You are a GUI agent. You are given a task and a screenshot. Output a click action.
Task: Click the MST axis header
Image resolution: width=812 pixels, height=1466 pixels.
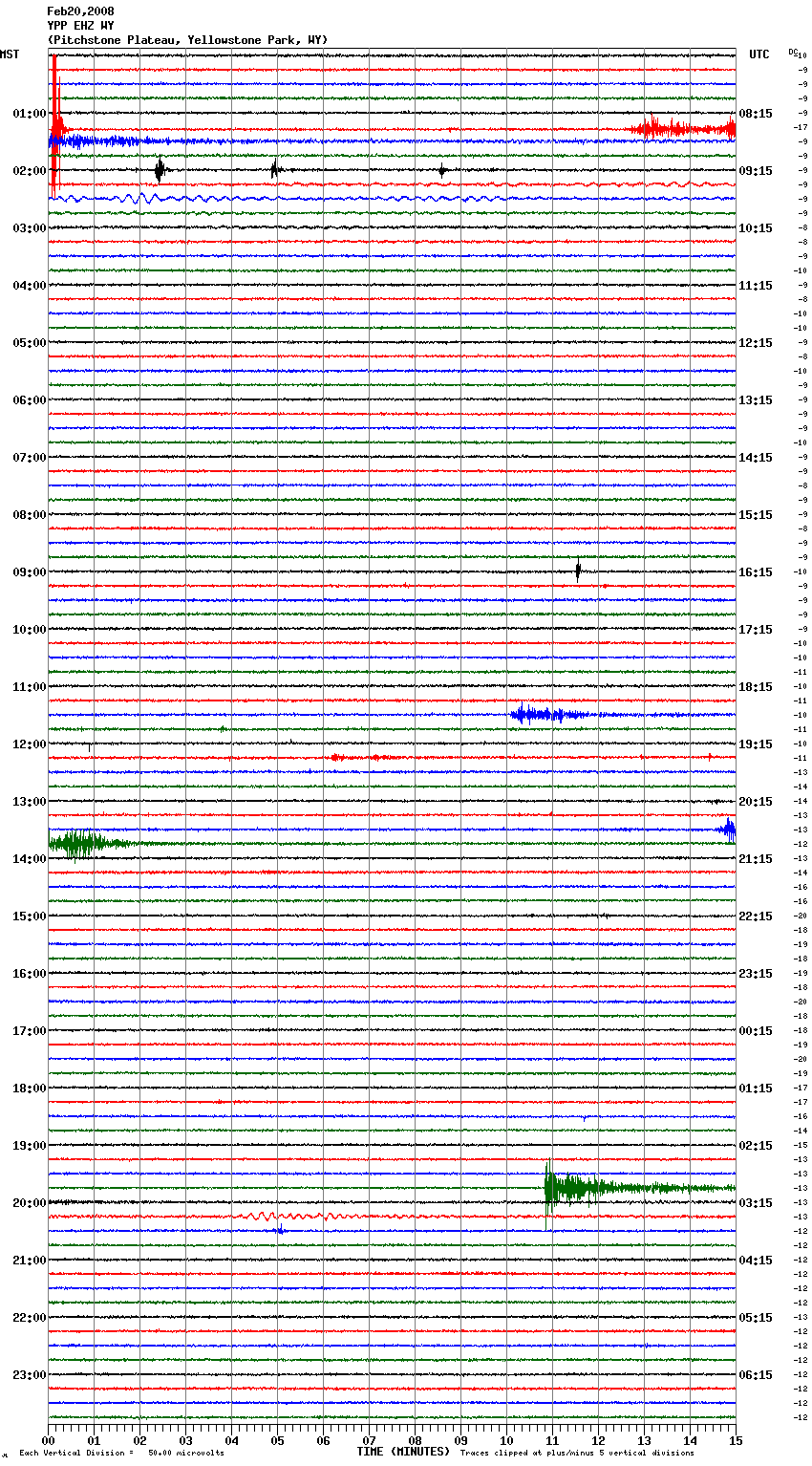pos(10,54)
